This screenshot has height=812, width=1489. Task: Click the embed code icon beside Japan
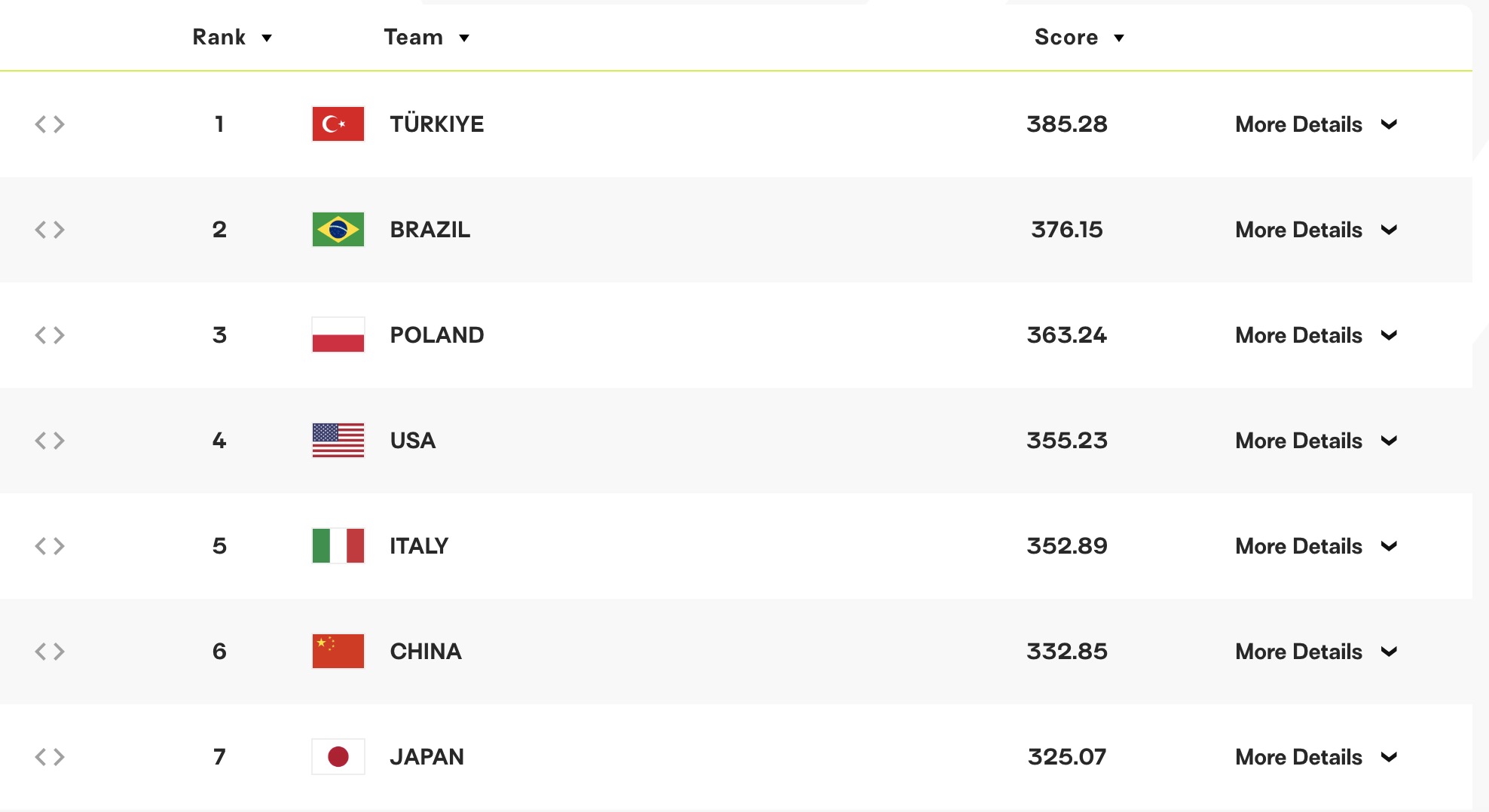[x=50, y=757]
